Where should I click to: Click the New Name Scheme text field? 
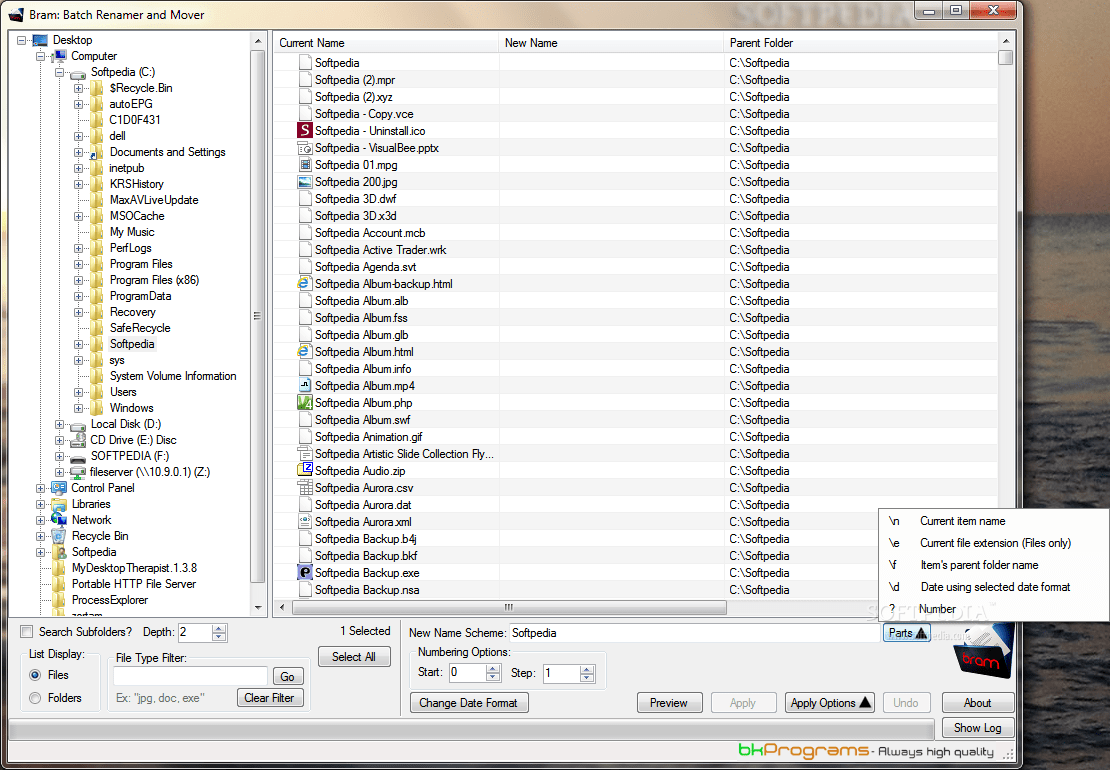694,633
